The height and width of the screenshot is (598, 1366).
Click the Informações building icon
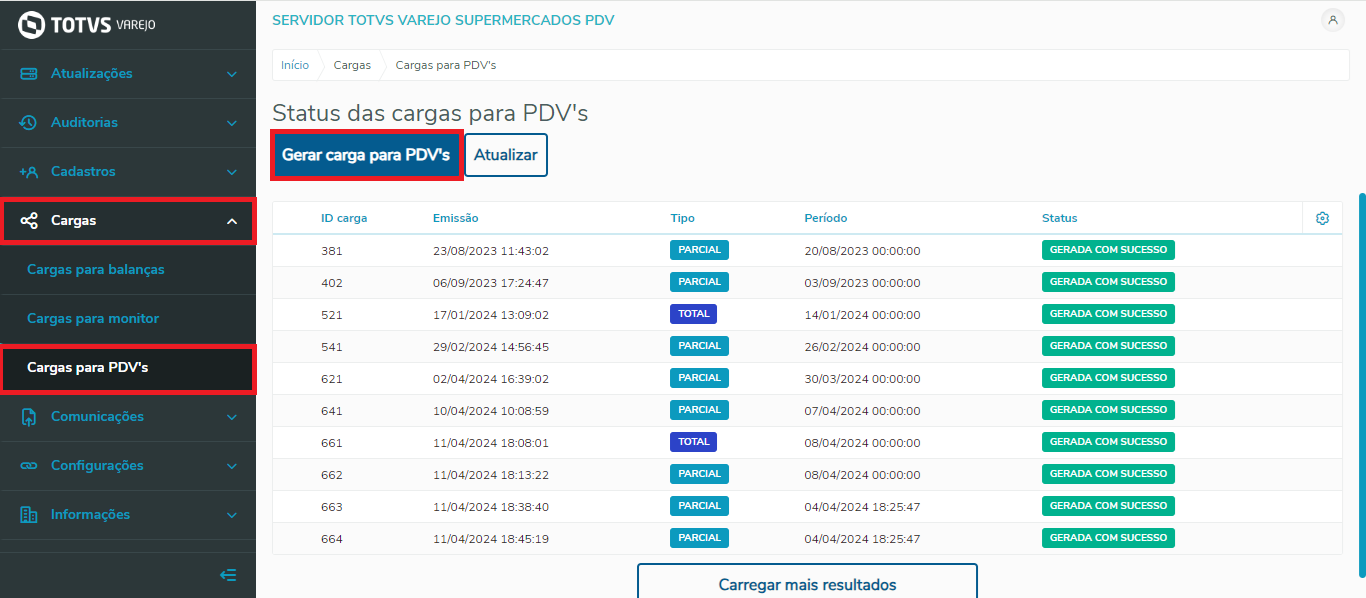click(x=29, y=515)
